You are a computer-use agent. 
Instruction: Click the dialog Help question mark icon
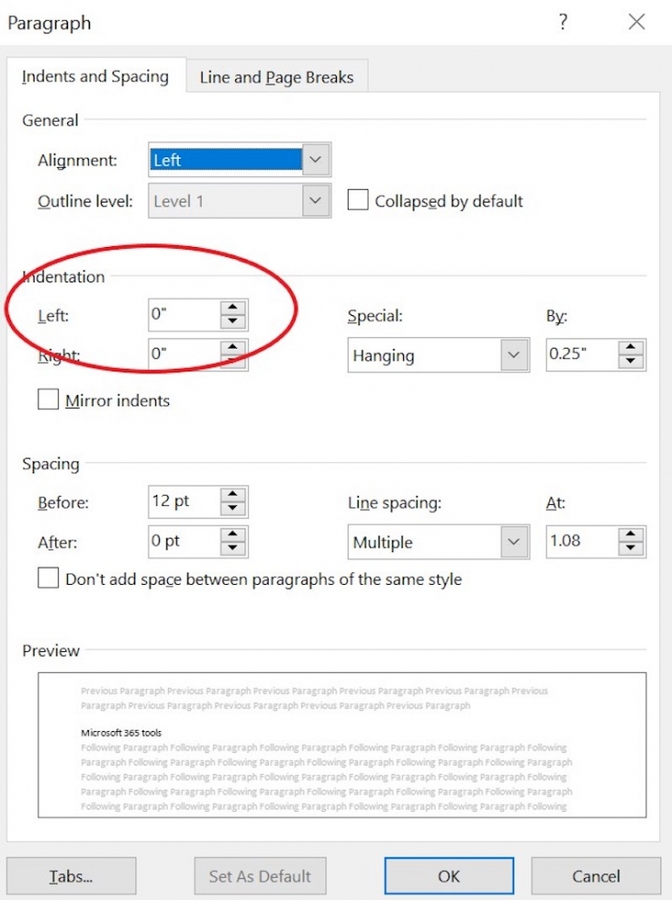pos(563,22)
